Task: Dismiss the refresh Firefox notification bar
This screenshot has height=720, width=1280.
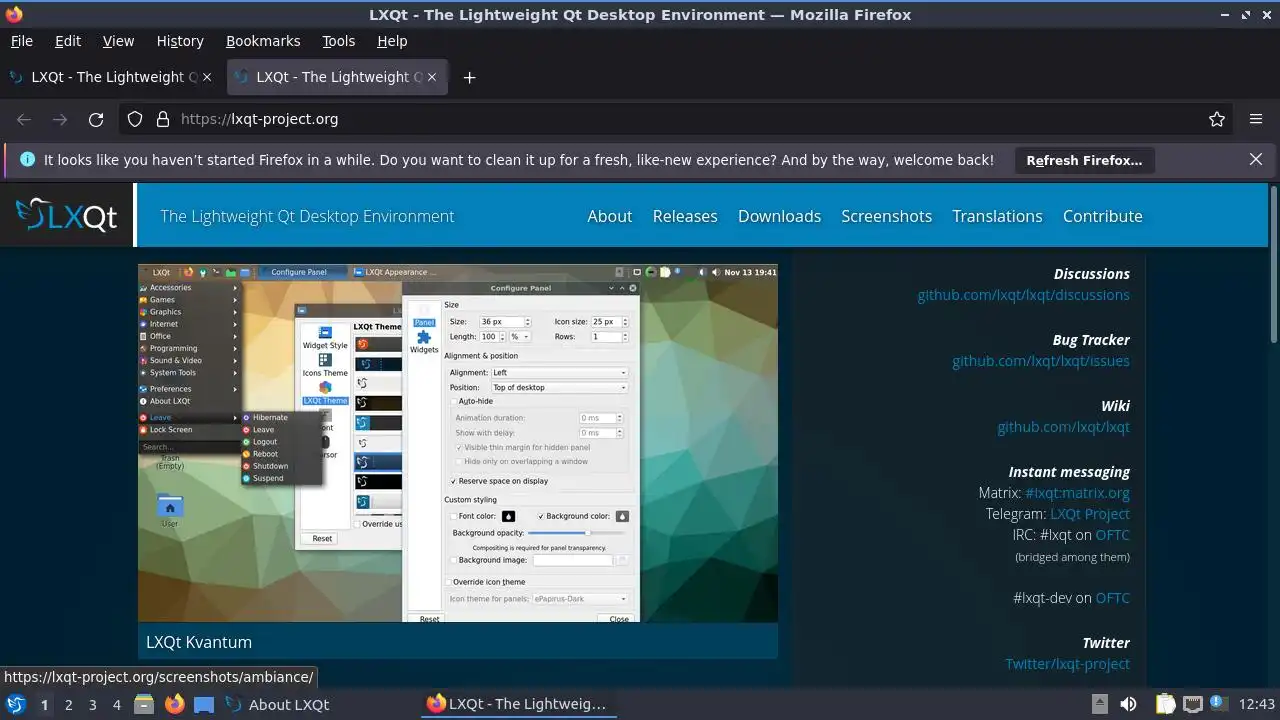Action: [x=1256, y=159]
